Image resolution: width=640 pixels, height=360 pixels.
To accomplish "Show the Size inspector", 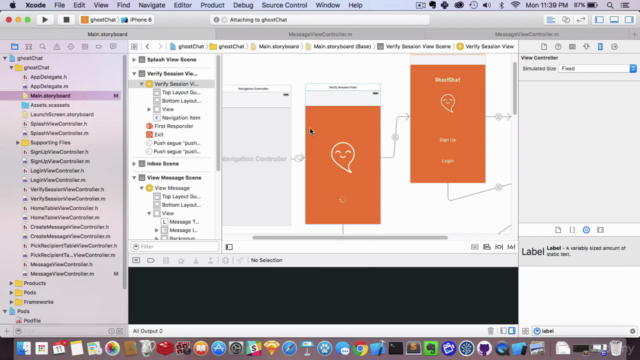I will pyautogui.click(x=600, y=47).
